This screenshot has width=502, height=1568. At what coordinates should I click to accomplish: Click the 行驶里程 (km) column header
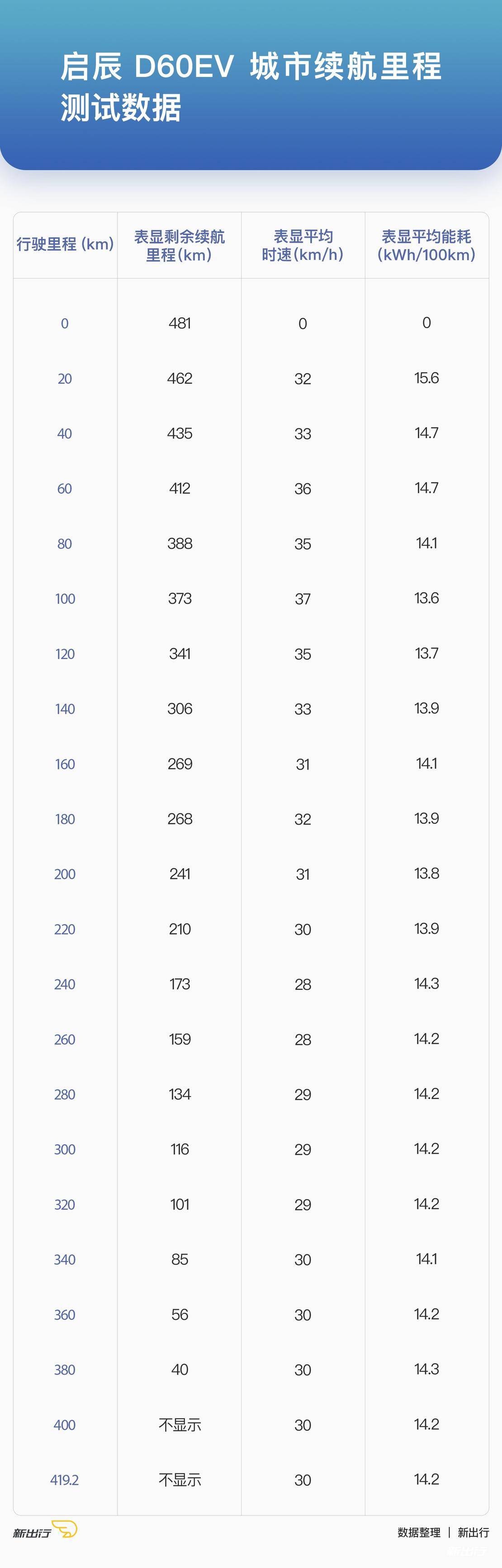coord(65,244)
